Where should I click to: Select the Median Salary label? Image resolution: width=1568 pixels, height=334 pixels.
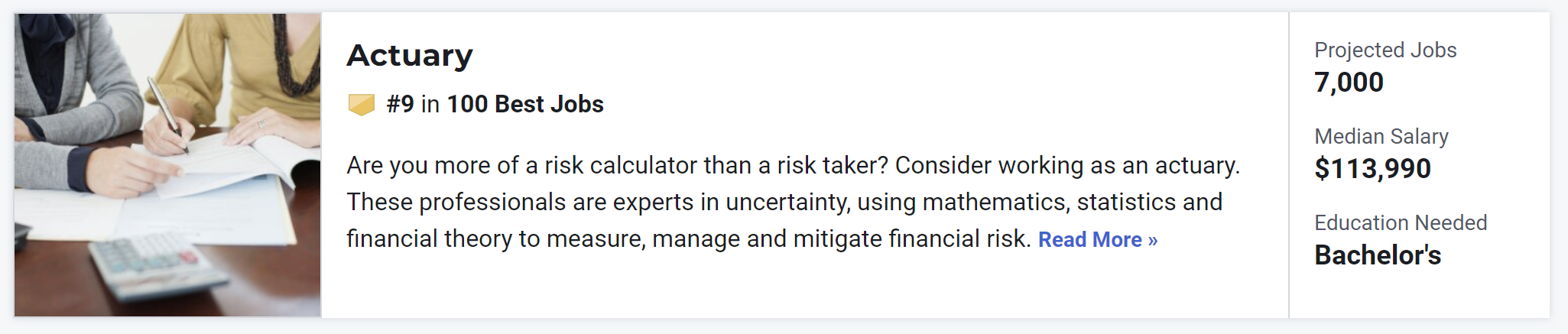[1381, 136]
